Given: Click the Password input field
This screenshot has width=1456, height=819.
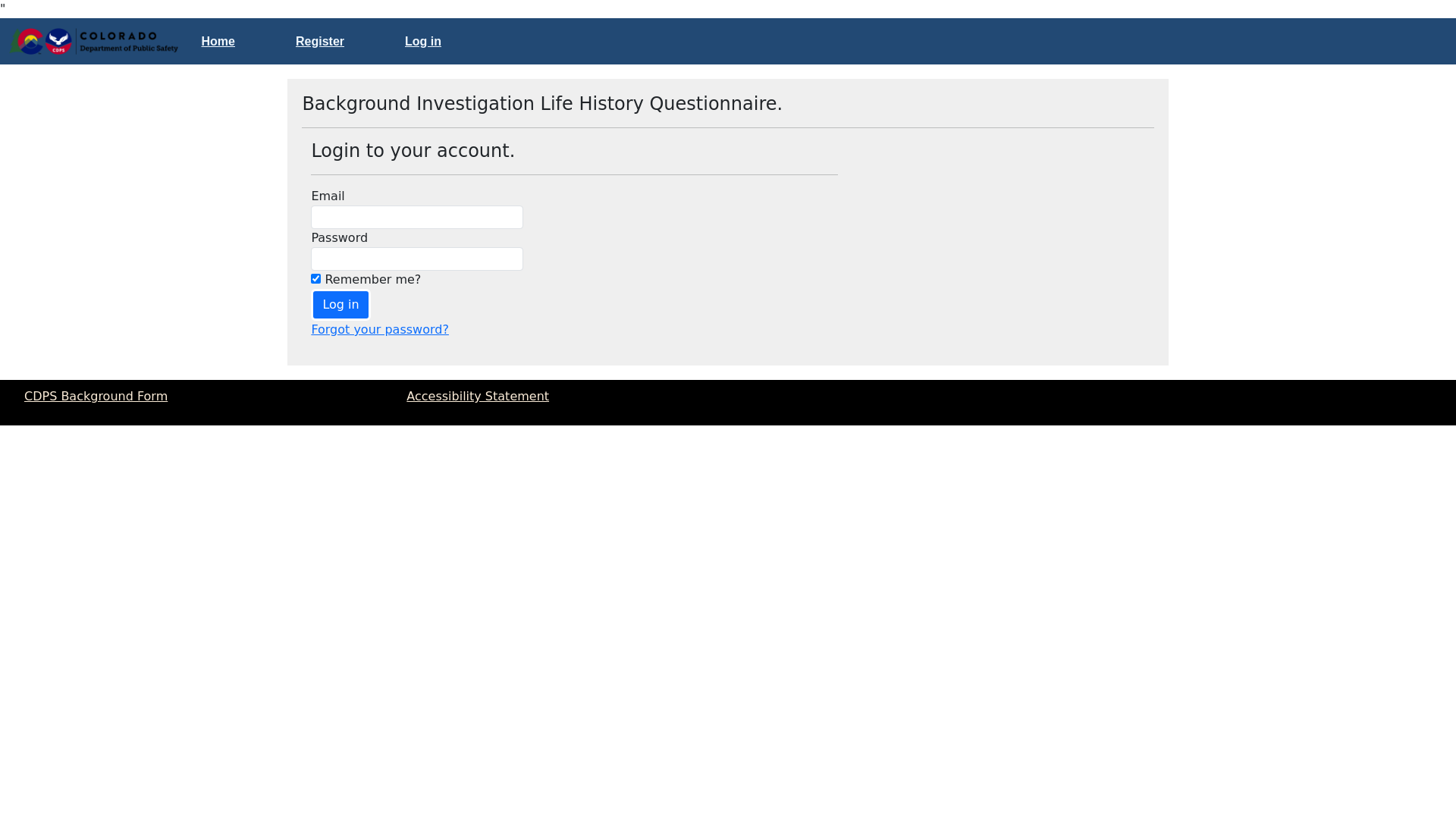Looking at the screenshot, I should [x=416, y=258].
